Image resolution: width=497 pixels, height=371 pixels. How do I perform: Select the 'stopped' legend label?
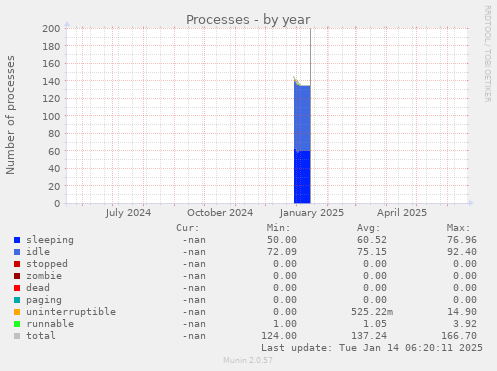point(47,264)
